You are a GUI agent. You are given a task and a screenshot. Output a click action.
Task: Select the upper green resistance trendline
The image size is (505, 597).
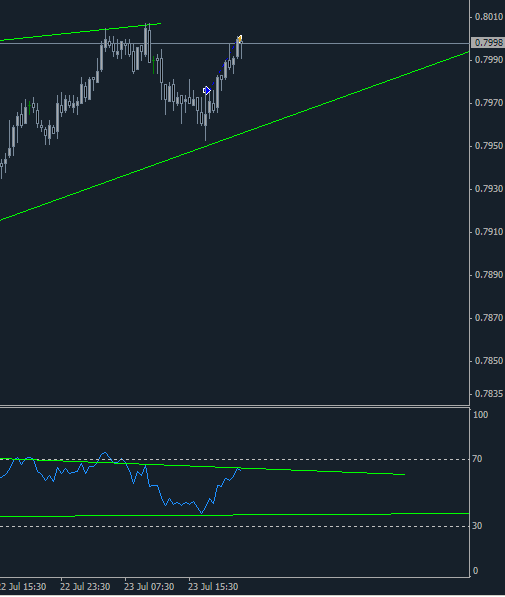pos(80,32)
